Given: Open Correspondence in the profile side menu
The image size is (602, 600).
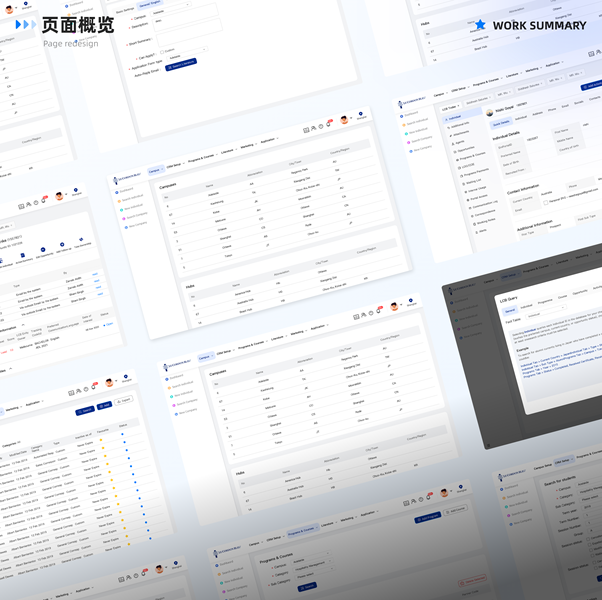Looking at the screenshot, I should [x=483, y=213].
